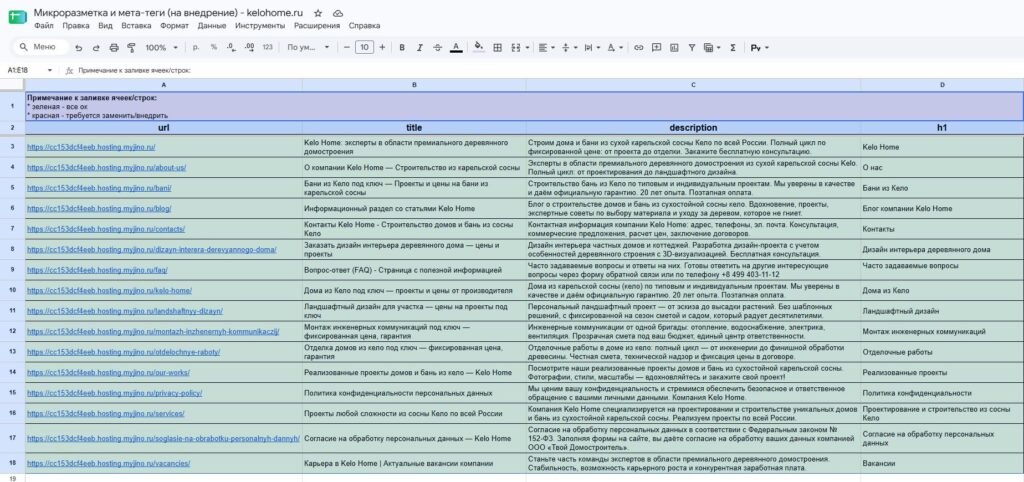Insert a comment via toolbar icon
This screenshot has height=482, width=1024.
coord(656,48)
